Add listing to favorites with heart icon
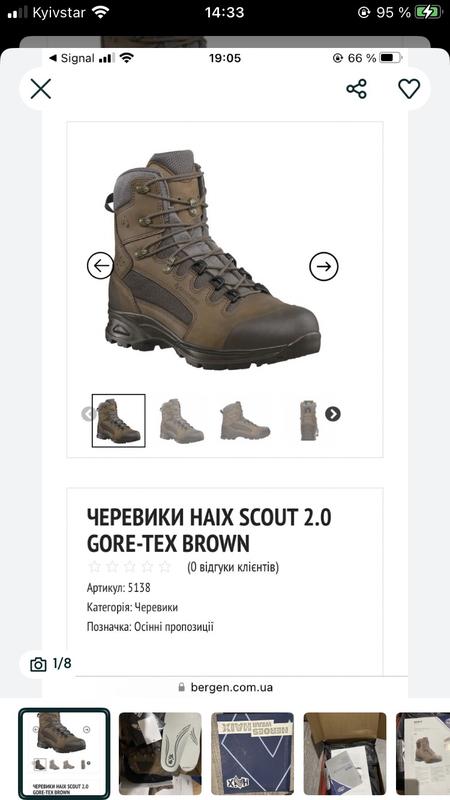This screenshot has height=800, width=450. pyautogui.click(x=409, y=89)
